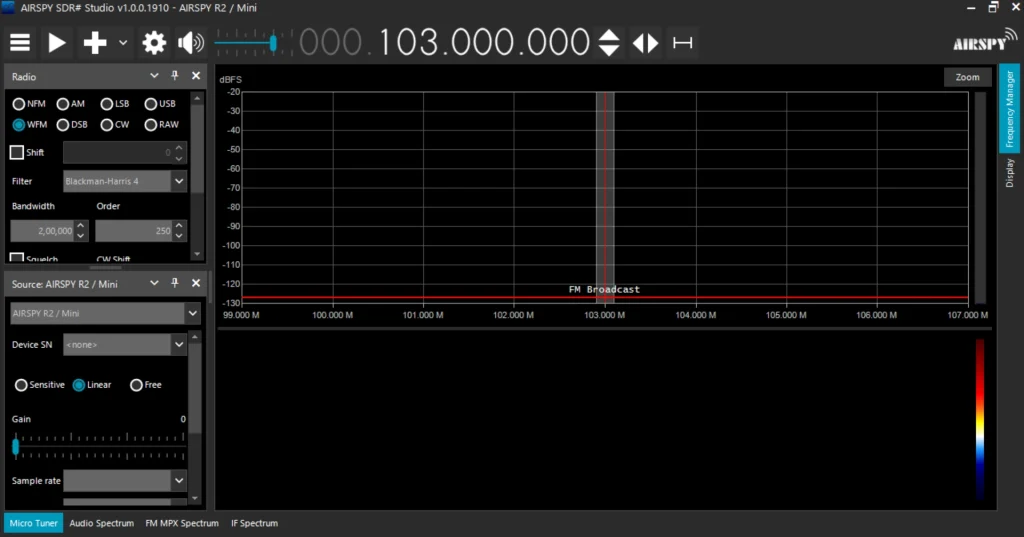1024x537 pixels.
Task: Increase the Bandwidth stepper value
Action: (80, 225)
